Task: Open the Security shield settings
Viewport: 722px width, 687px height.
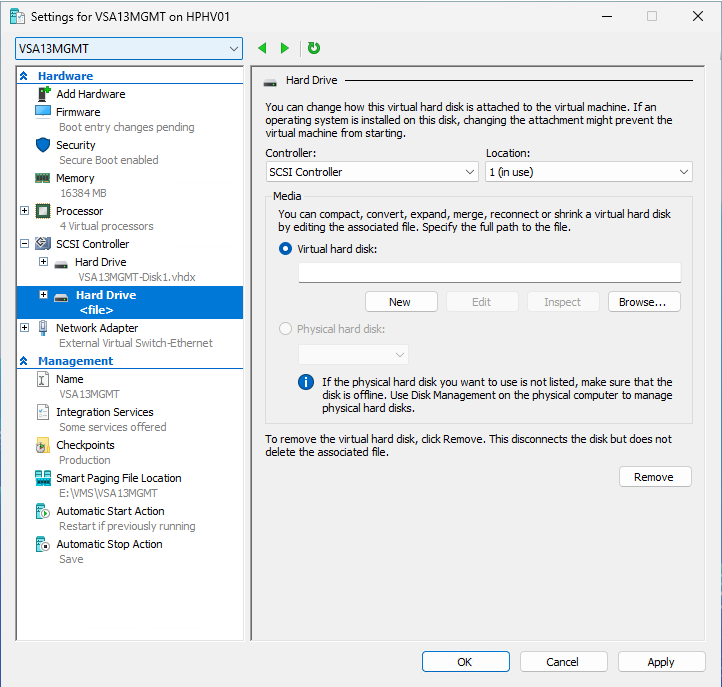Action: coord(43,145)
